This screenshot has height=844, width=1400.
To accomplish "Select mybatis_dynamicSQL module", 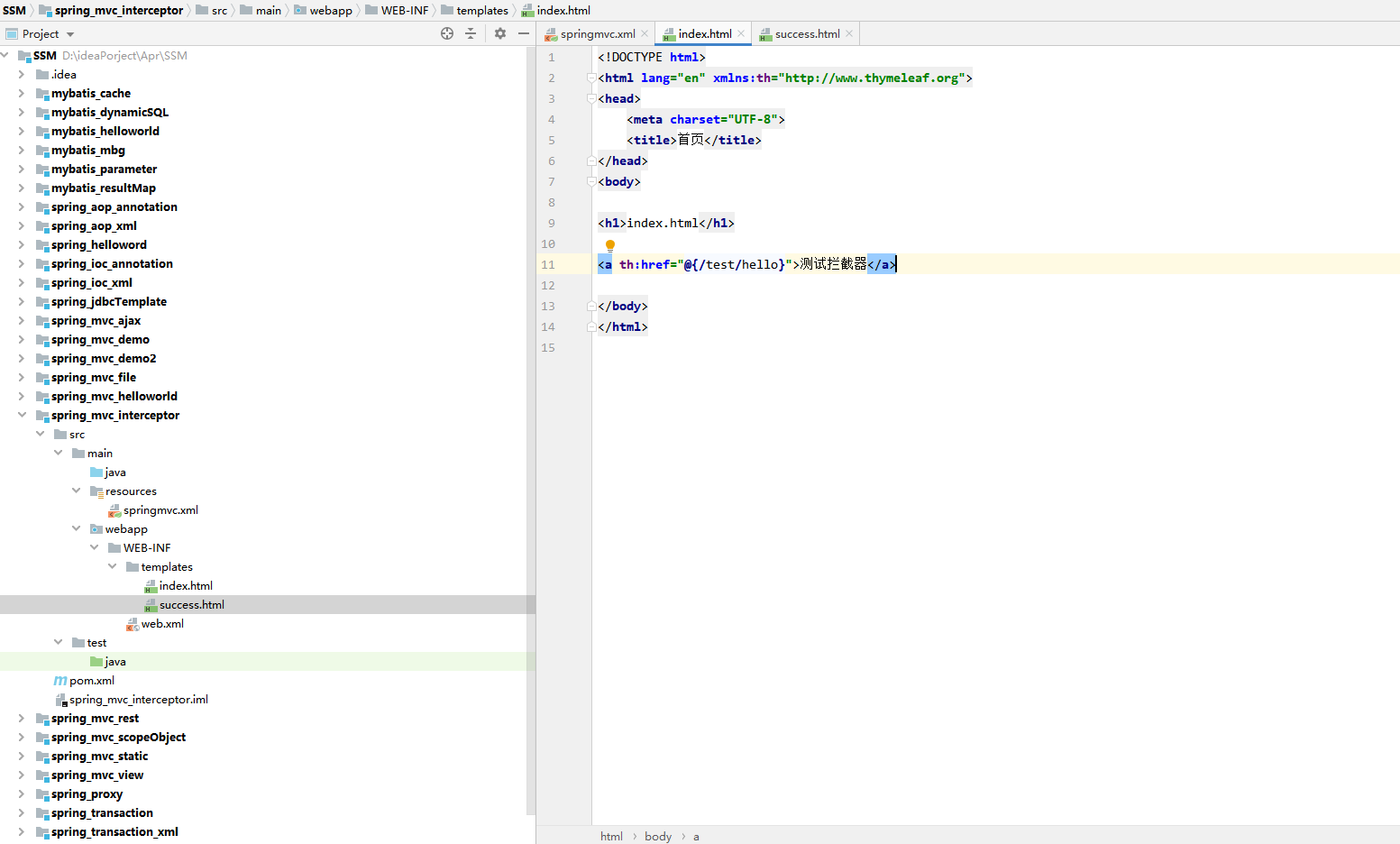I will (x=110, y=113).
